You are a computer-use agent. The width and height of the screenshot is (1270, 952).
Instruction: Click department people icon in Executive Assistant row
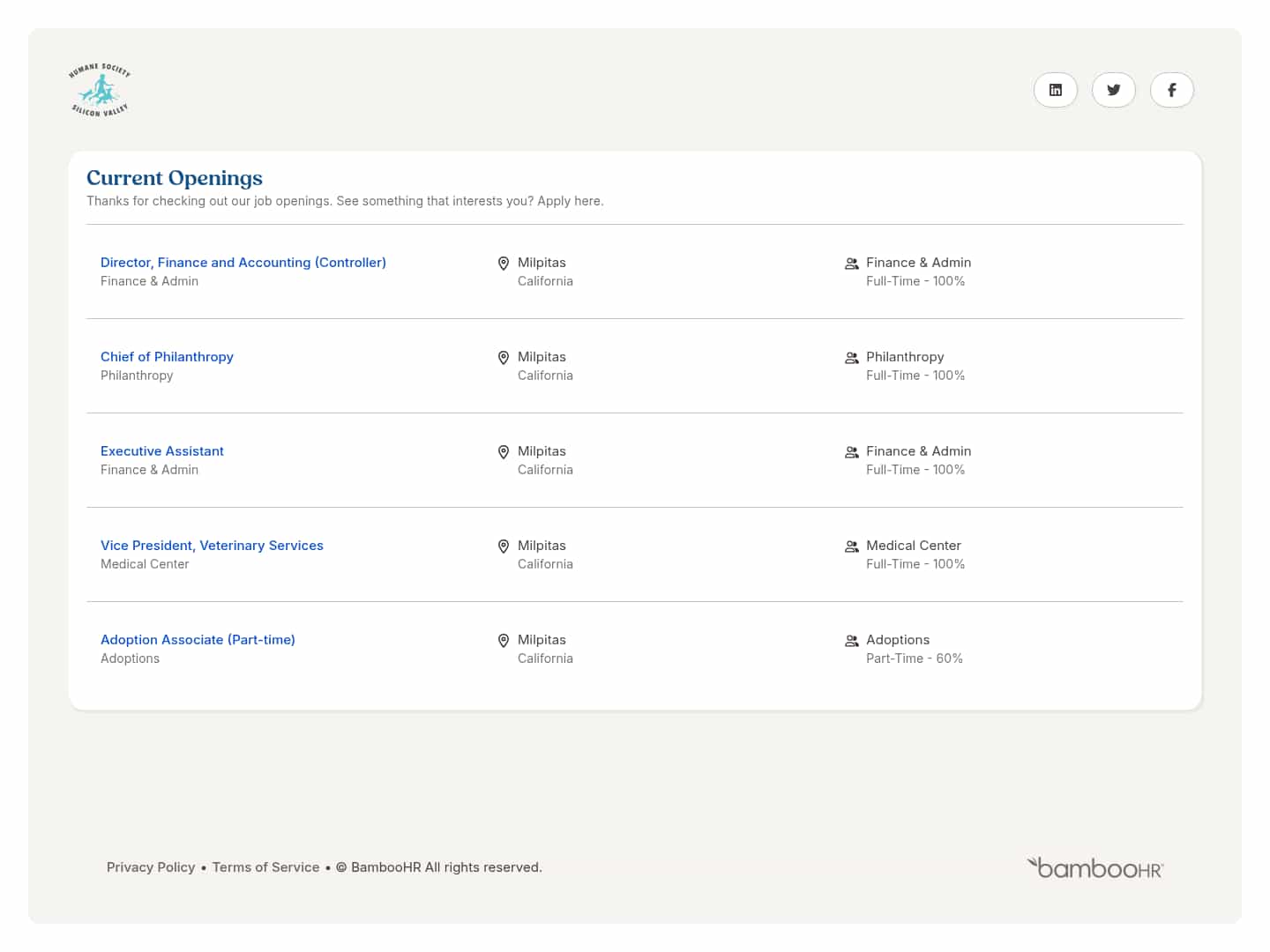(852, 452)
